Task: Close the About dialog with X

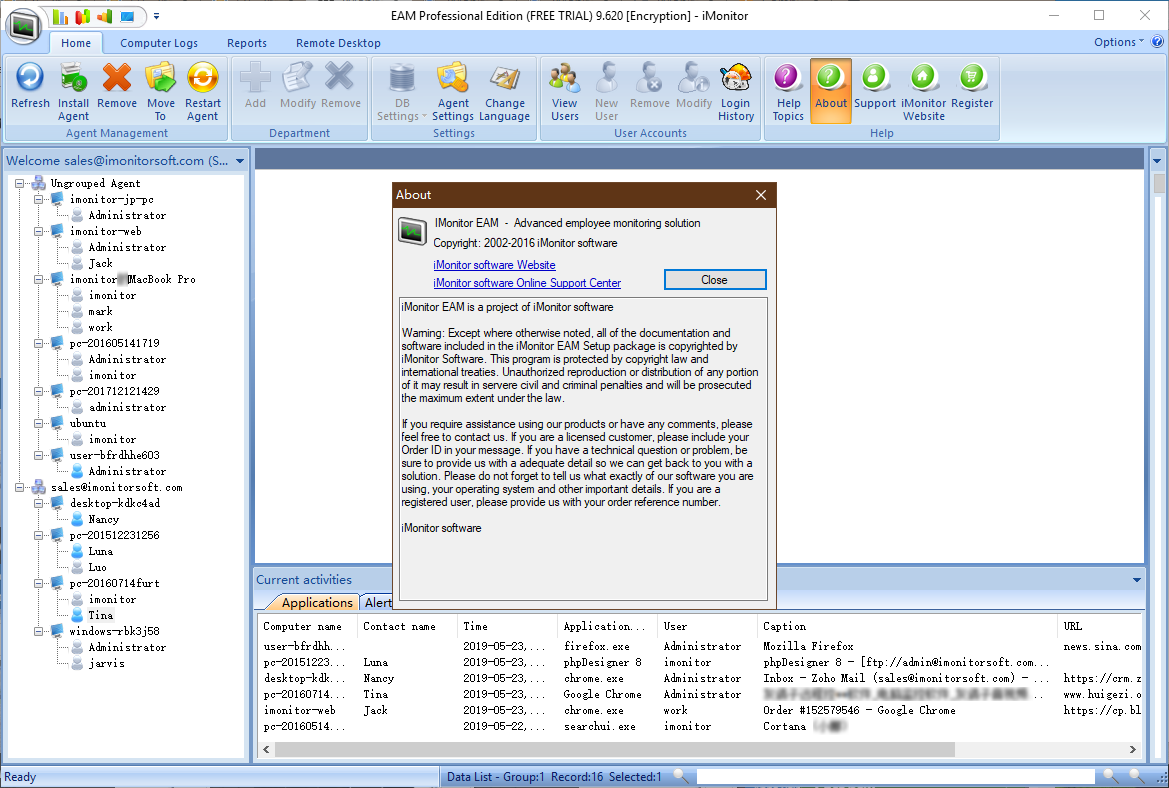Action: (x=760, y=195)
